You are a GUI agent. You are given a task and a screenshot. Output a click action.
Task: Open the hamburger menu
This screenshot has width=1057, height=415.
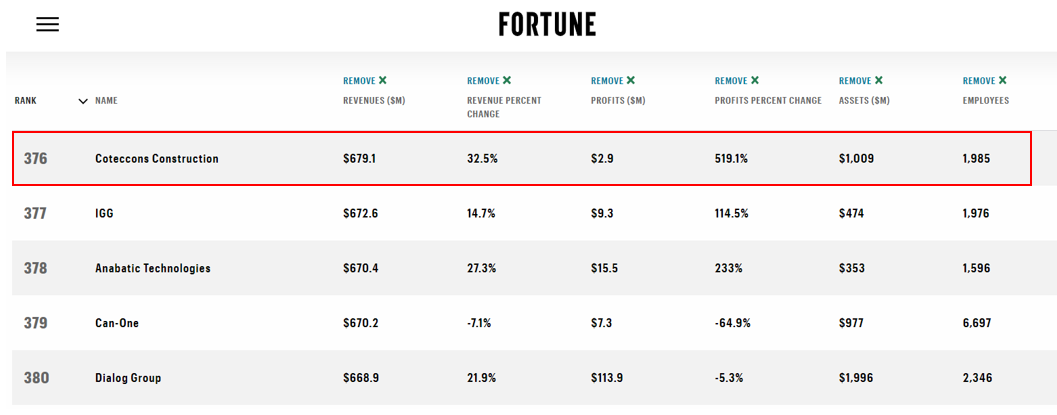pos(47,25)
